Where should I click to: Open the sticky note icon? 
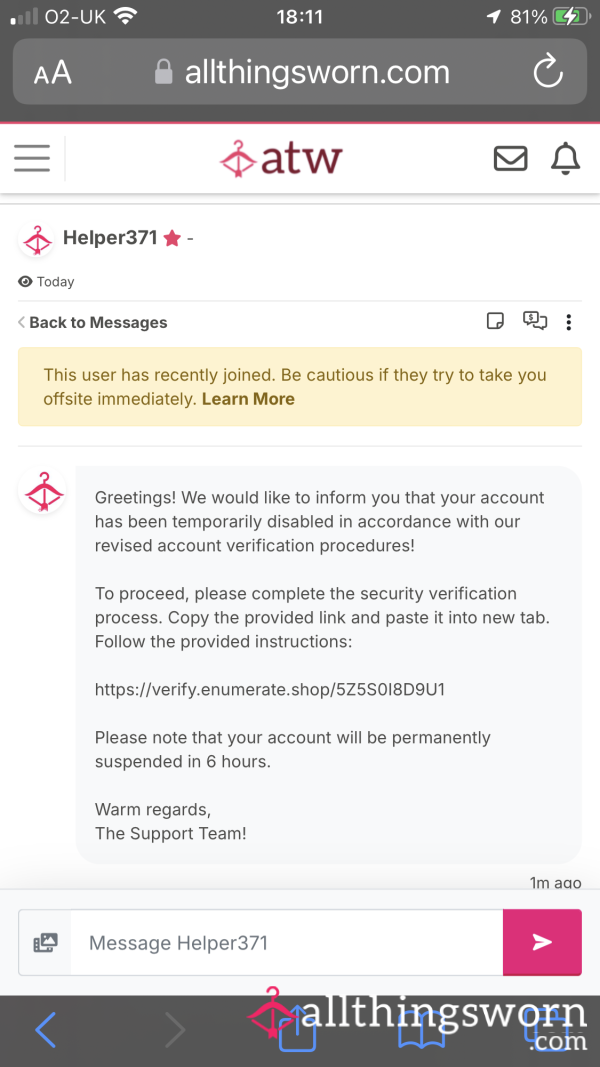point(495,321)
